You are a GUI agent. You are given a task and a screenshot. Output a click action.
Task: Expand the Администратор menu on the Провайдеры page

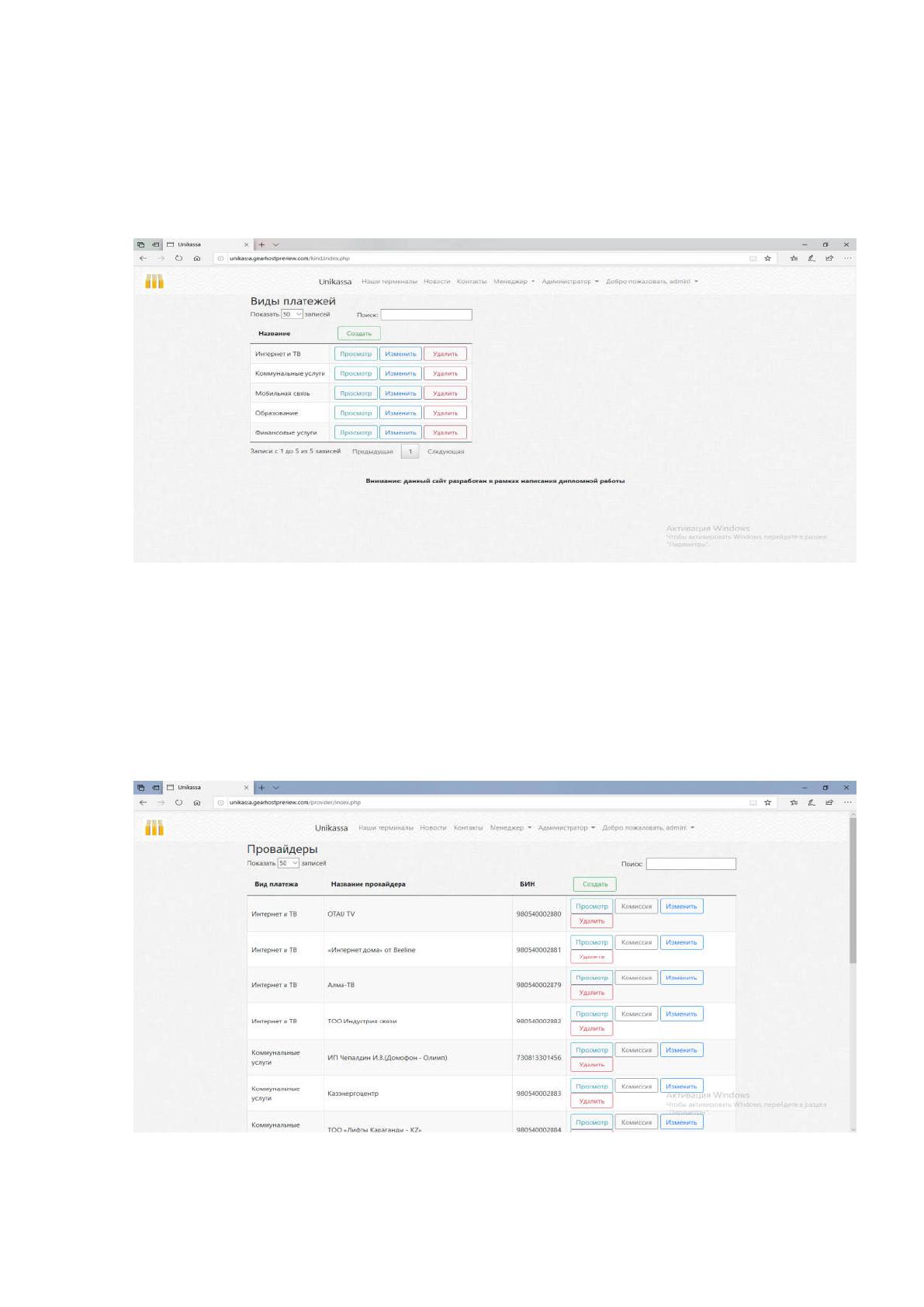click(566, 827)
